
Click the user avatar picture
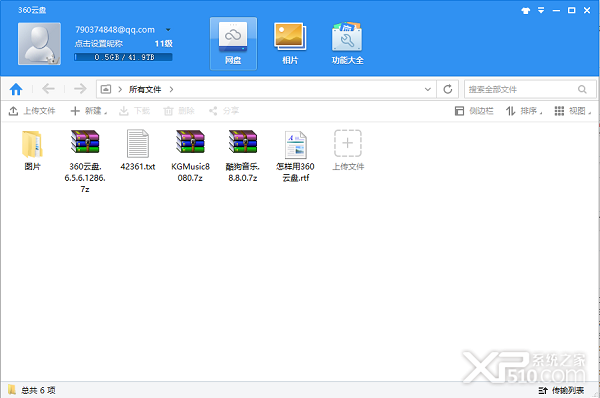39,44
